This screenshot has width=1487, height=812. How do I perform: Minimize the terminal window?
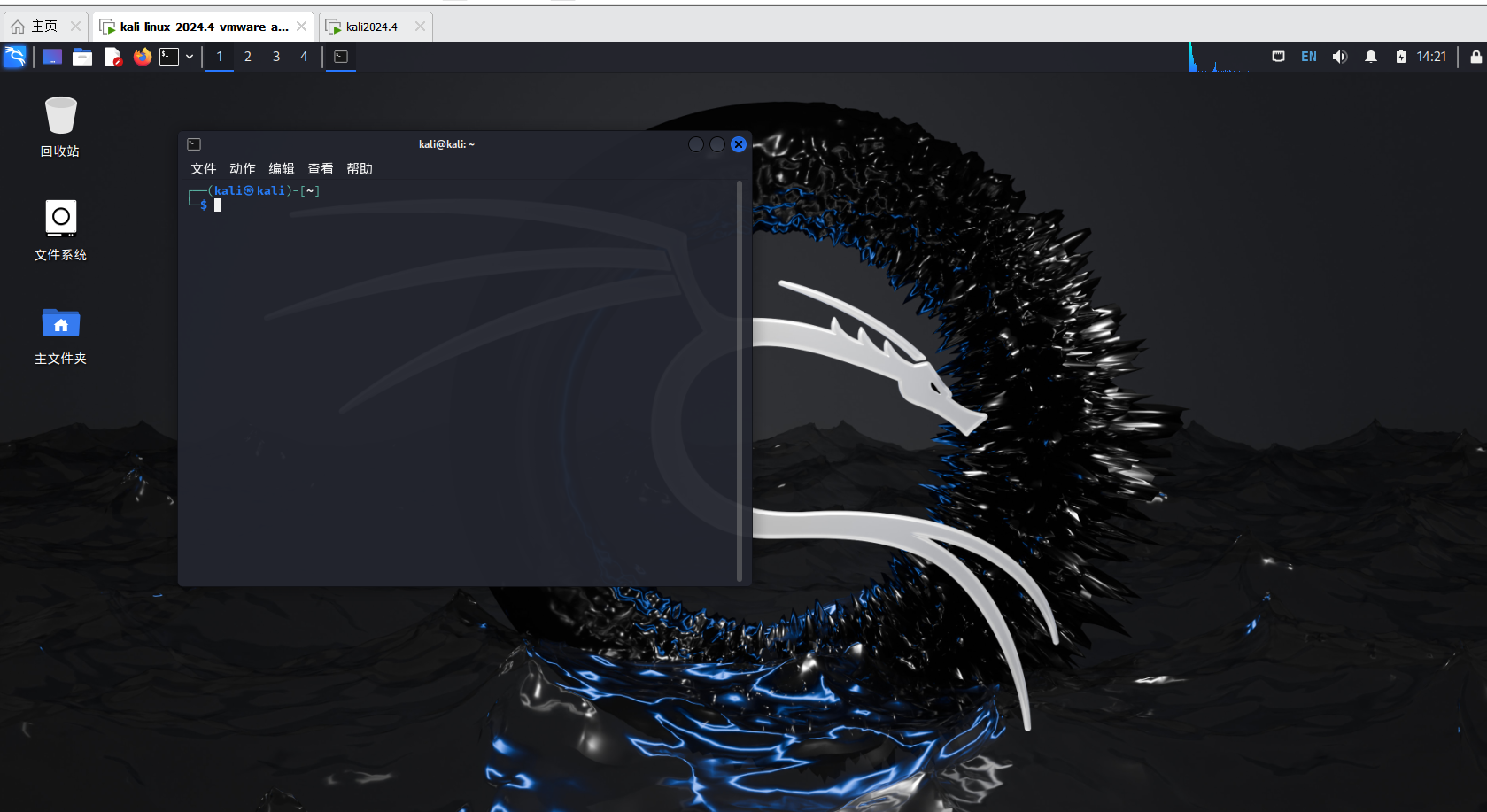point(696,144)
